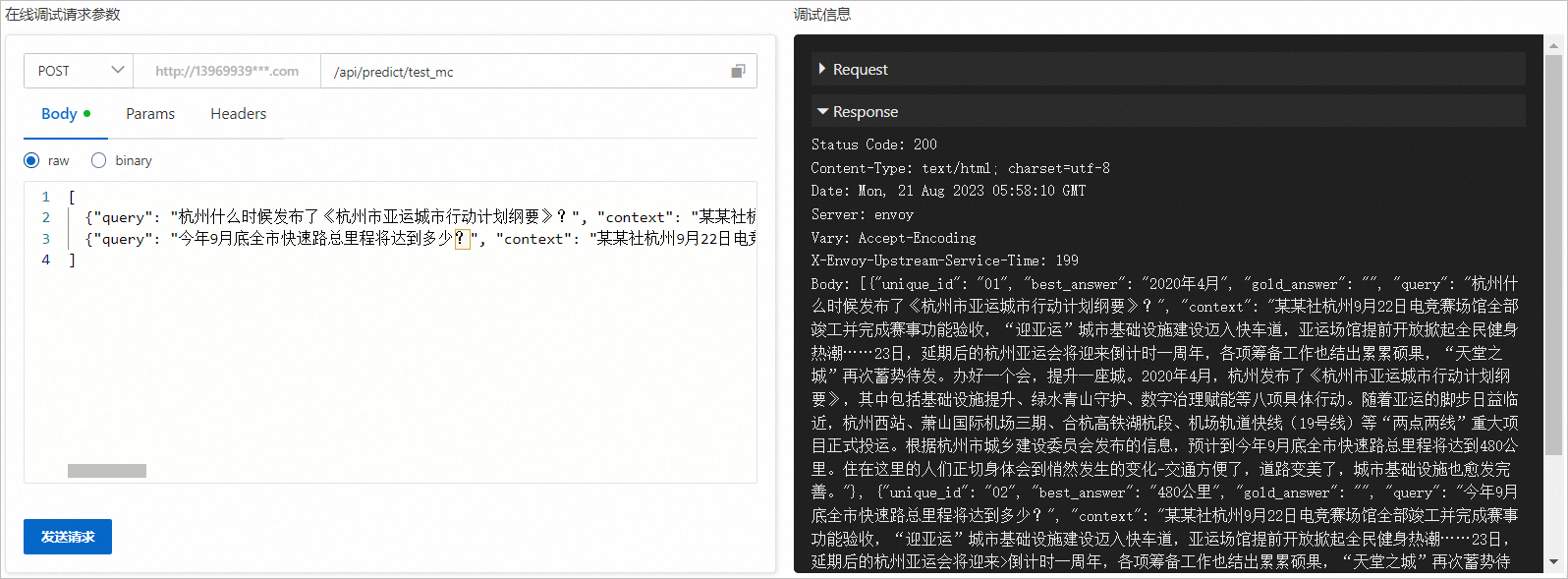Click the Date response header line
Image resolution: width=1568 pixels, height=579 pixels.
click(x=949, y=191)
